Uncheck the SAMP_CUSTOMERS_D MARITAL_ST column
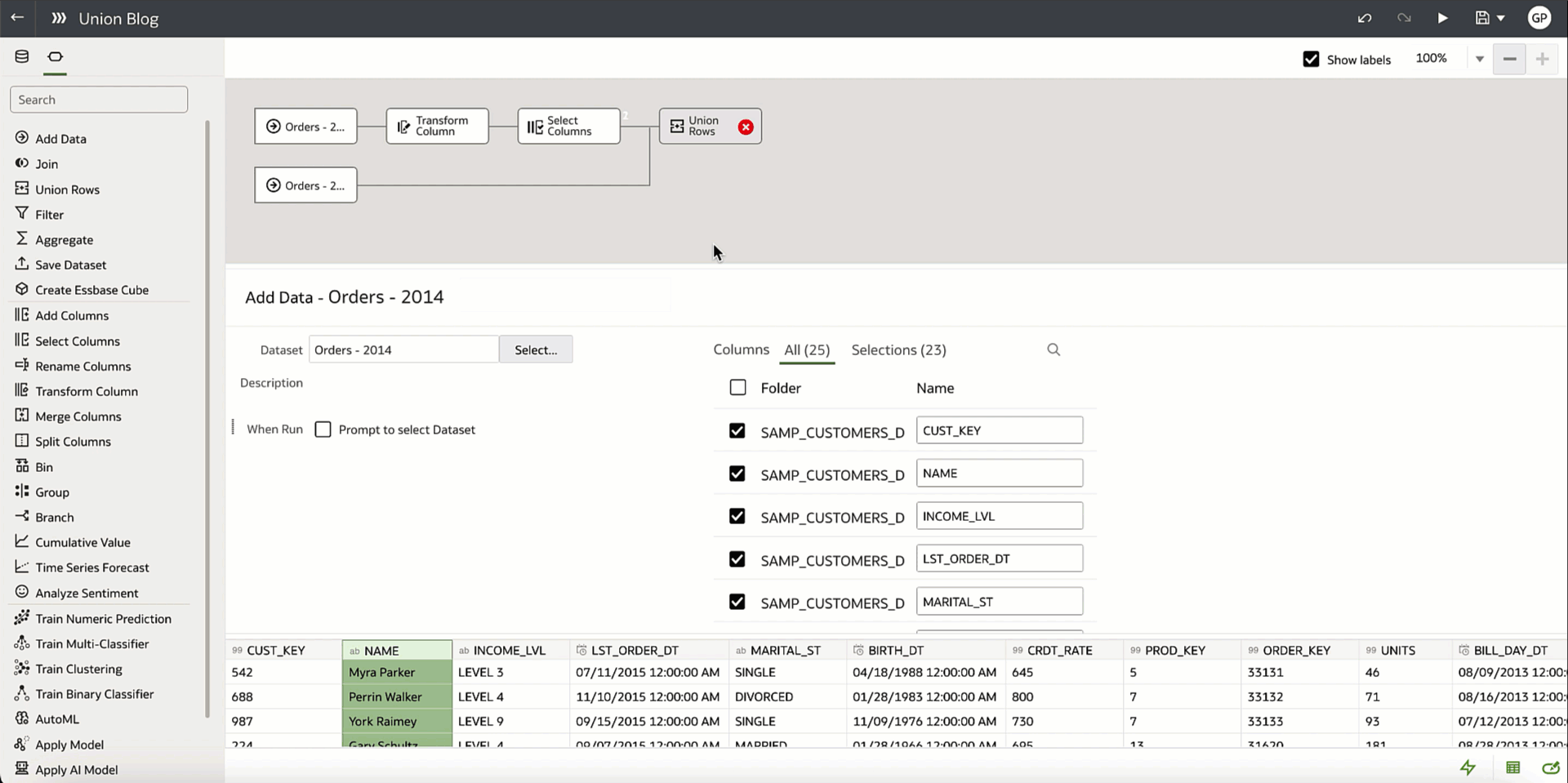1568x783 pixels. (x=737, y=601)
